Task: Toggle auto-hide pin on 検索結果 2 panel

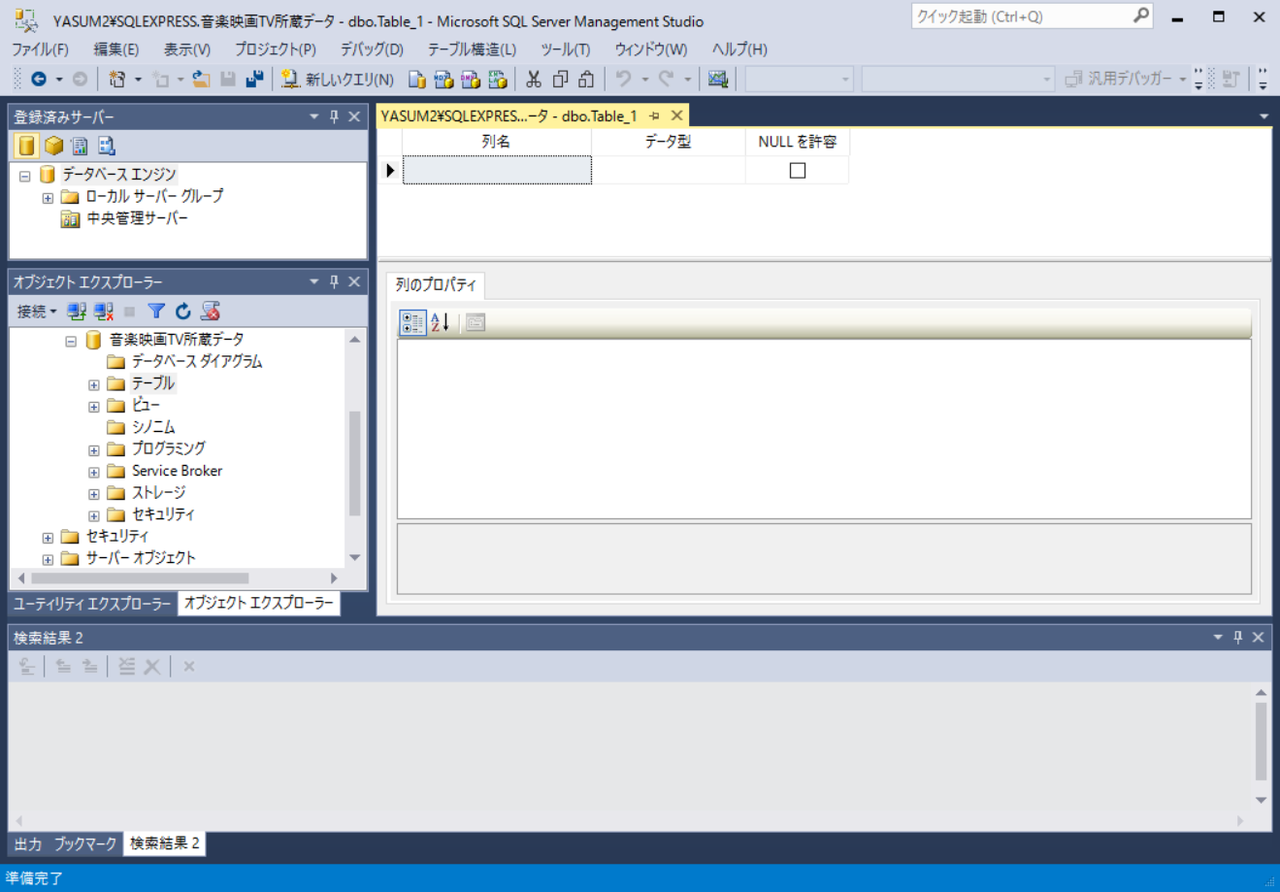Action: click(x=1237, y=637)
